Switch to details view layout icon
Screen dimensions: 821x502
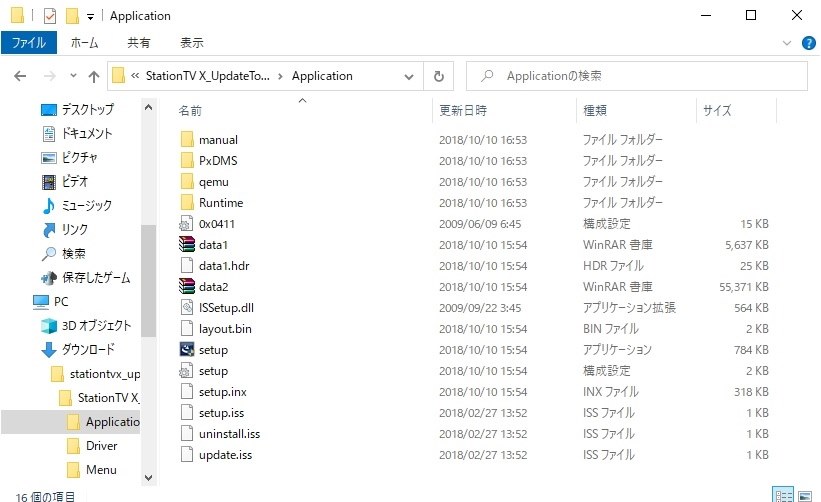click(783, 495)
